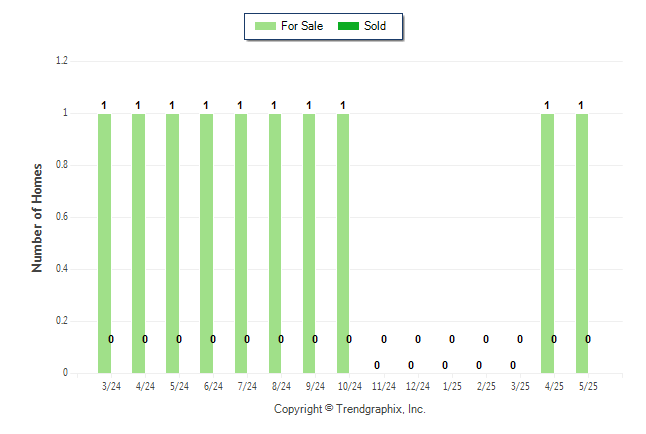This screenshot has width=646, height=434.
Task: Click the 6/24 For Sale bar
Action: pyautogui.click(x=206, y=244)
